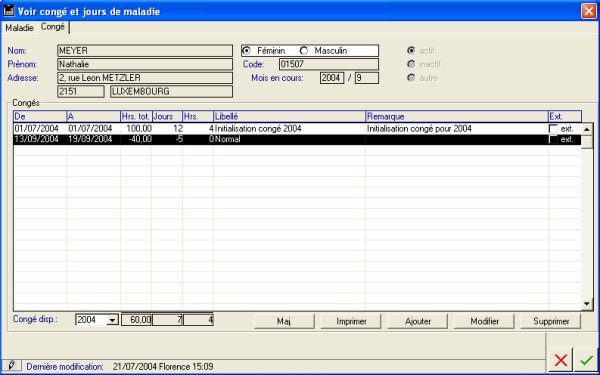Select the actif radio option
The width and height of the screenshot is (600, 375).
click(411, 51)
